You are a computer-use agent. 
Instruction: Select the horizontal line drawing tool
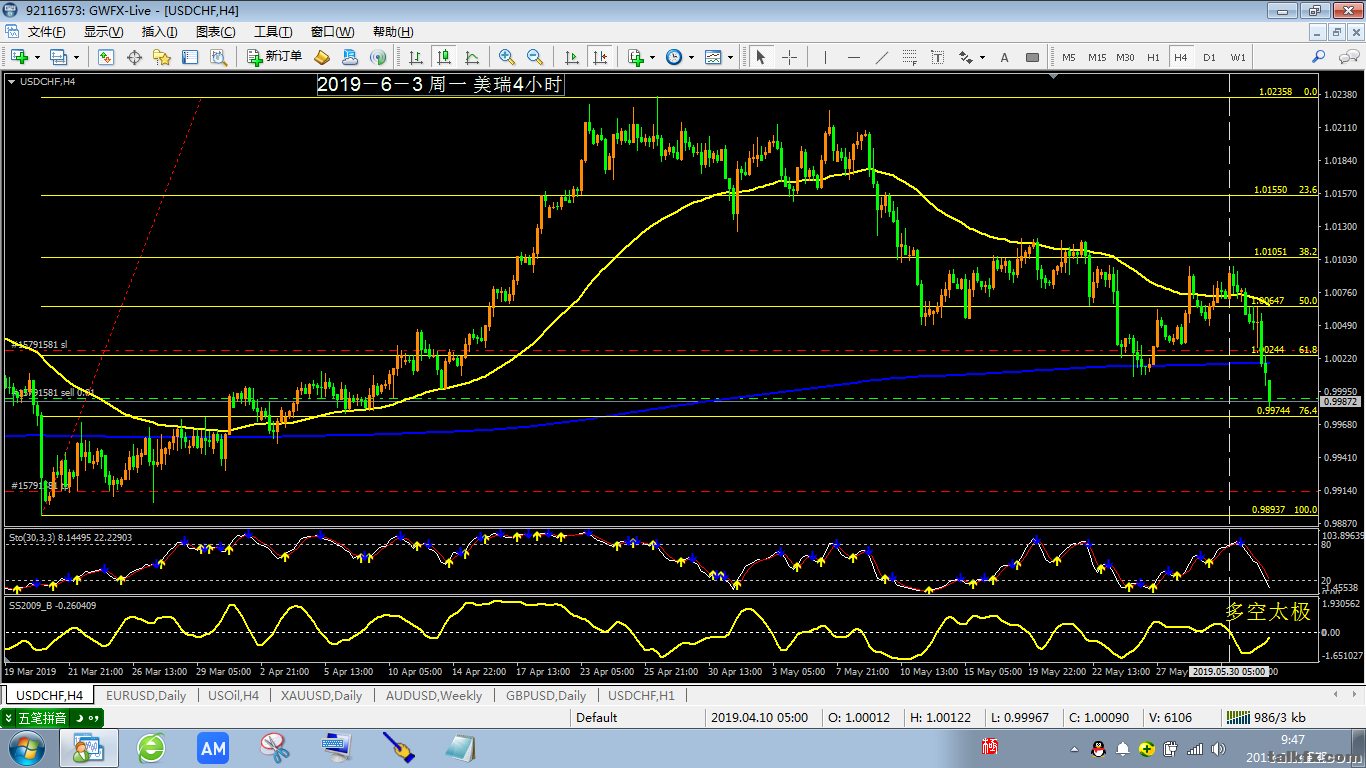[x=853, y=57]
